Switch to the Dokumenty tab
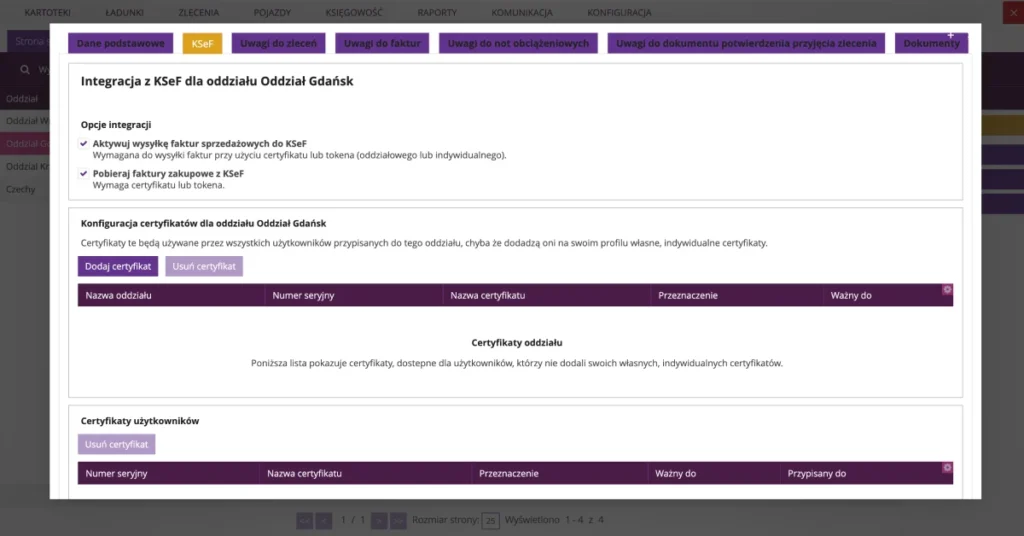The height and width of the screenshot is (536, 1024). (931, 43)
